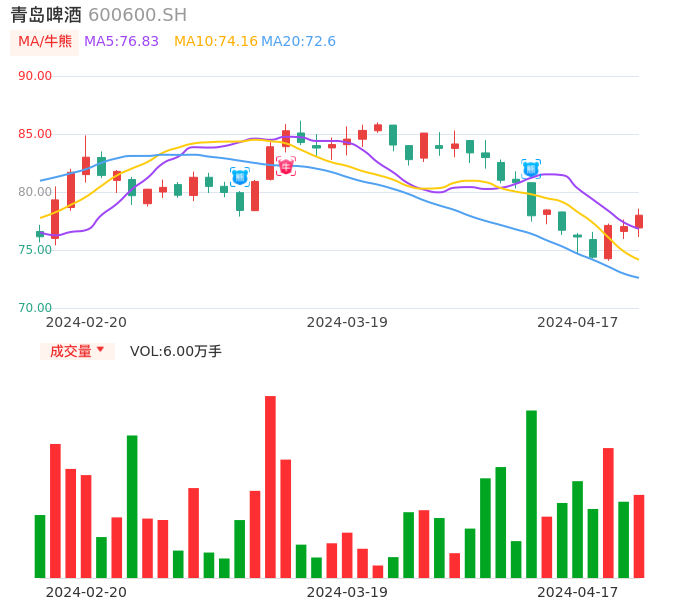
Task: Click the MA20:72.6 legend label
Action: 298,41
